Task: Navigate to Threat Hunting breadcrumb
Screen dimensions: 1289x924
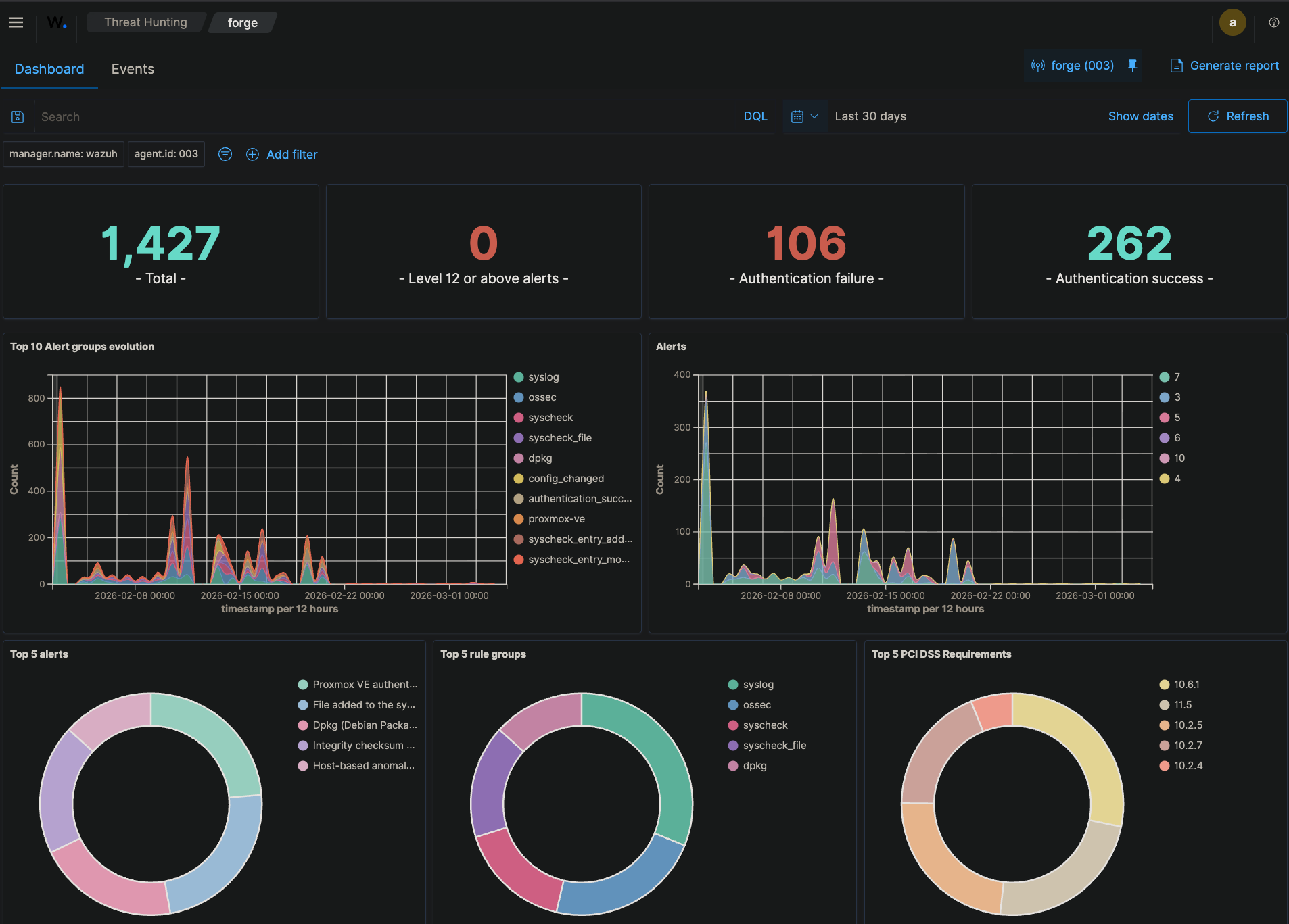Action: (145, 22)
